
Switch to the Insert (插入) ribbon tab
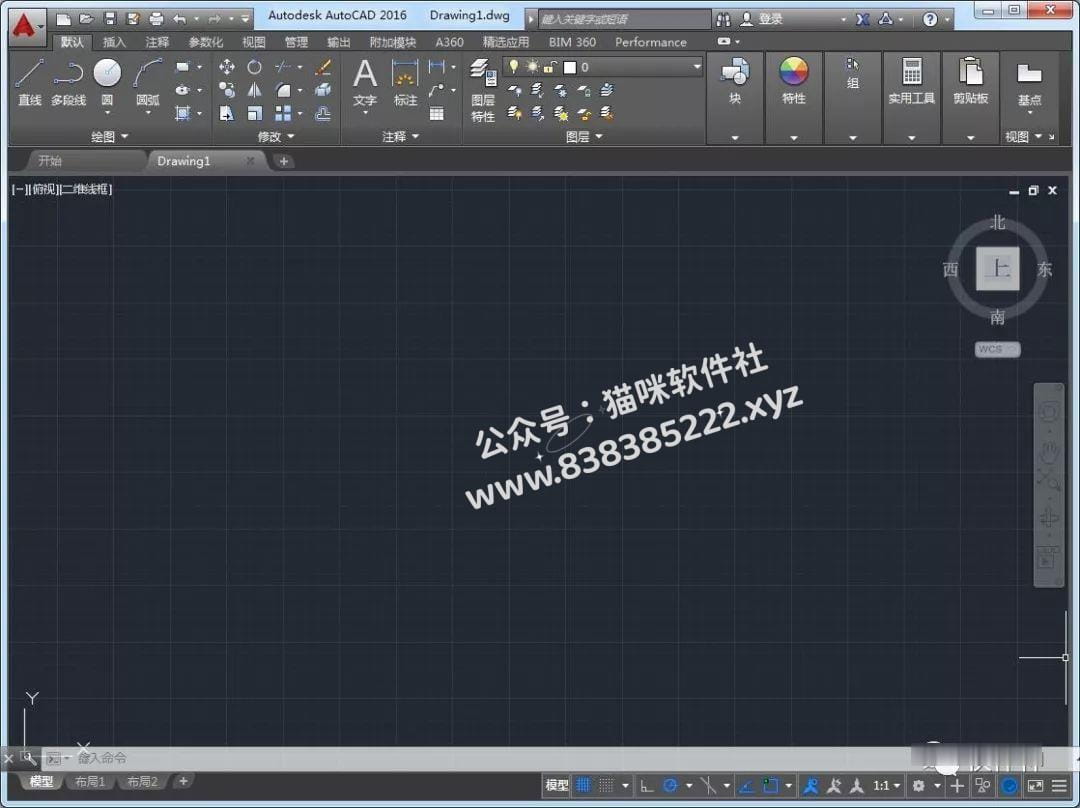[x=114, y=42]
